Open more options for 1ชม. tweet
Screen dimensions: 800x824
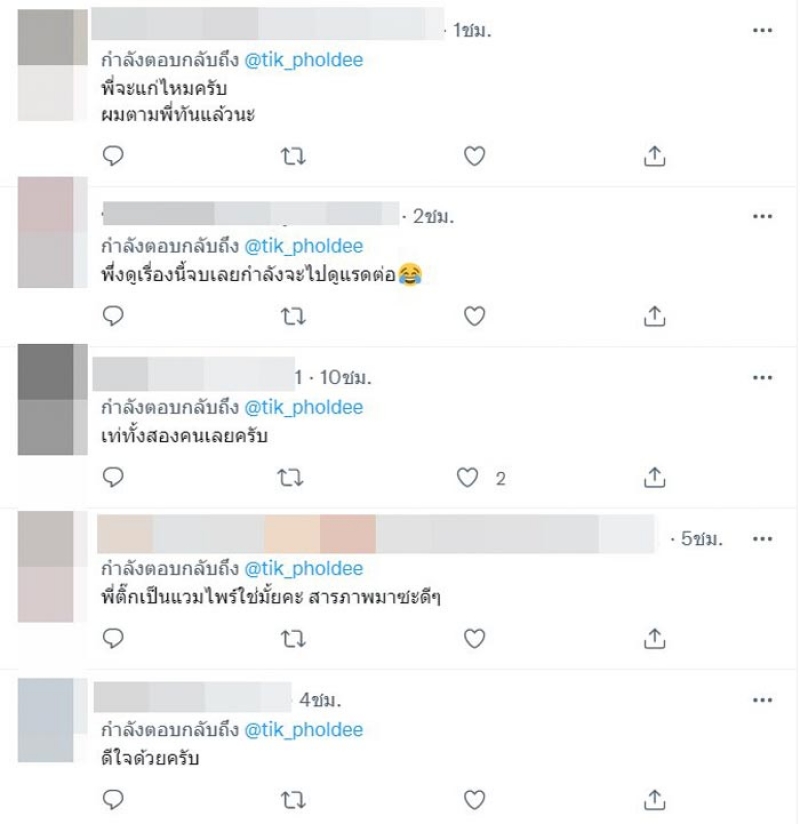tap(762, 30)
